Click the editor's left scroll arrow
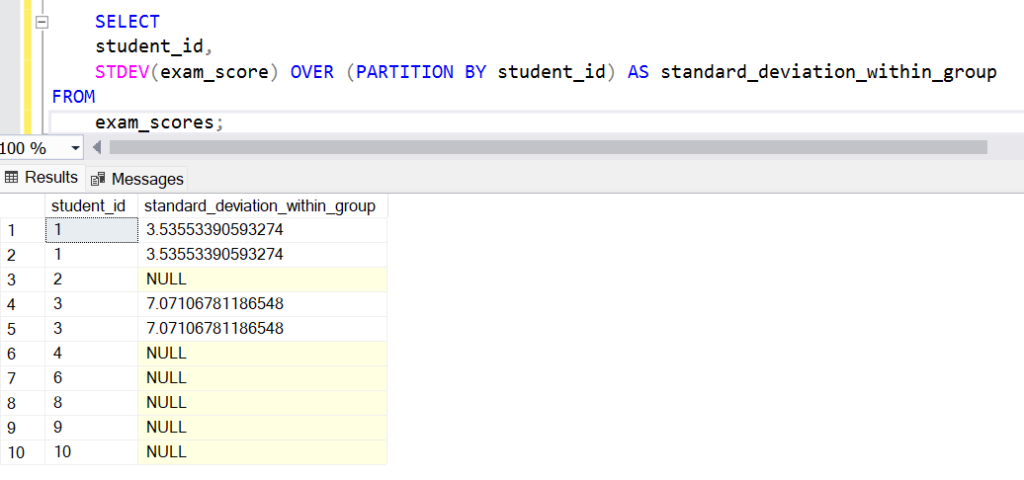This screenshot has height=480, width=1024. (97, 148)
